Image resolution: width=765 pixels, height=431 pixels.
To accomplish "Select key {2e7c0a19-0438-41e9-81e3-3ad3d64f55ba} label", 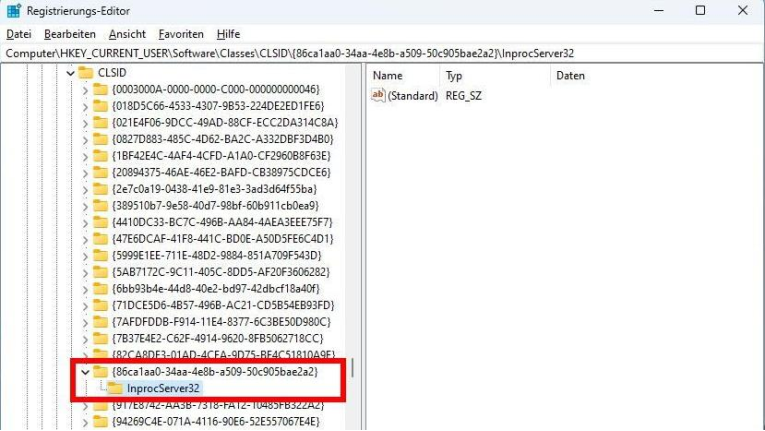I will [214, 189].
